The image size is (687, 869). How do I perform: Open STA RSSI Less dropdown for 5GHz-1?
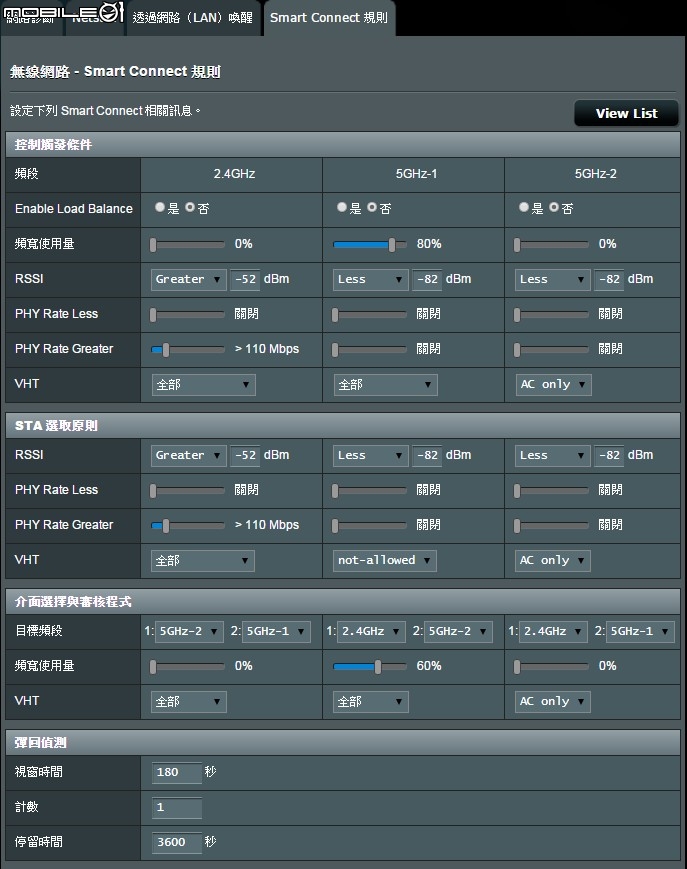pyautogui.click(x=370, y=456)
